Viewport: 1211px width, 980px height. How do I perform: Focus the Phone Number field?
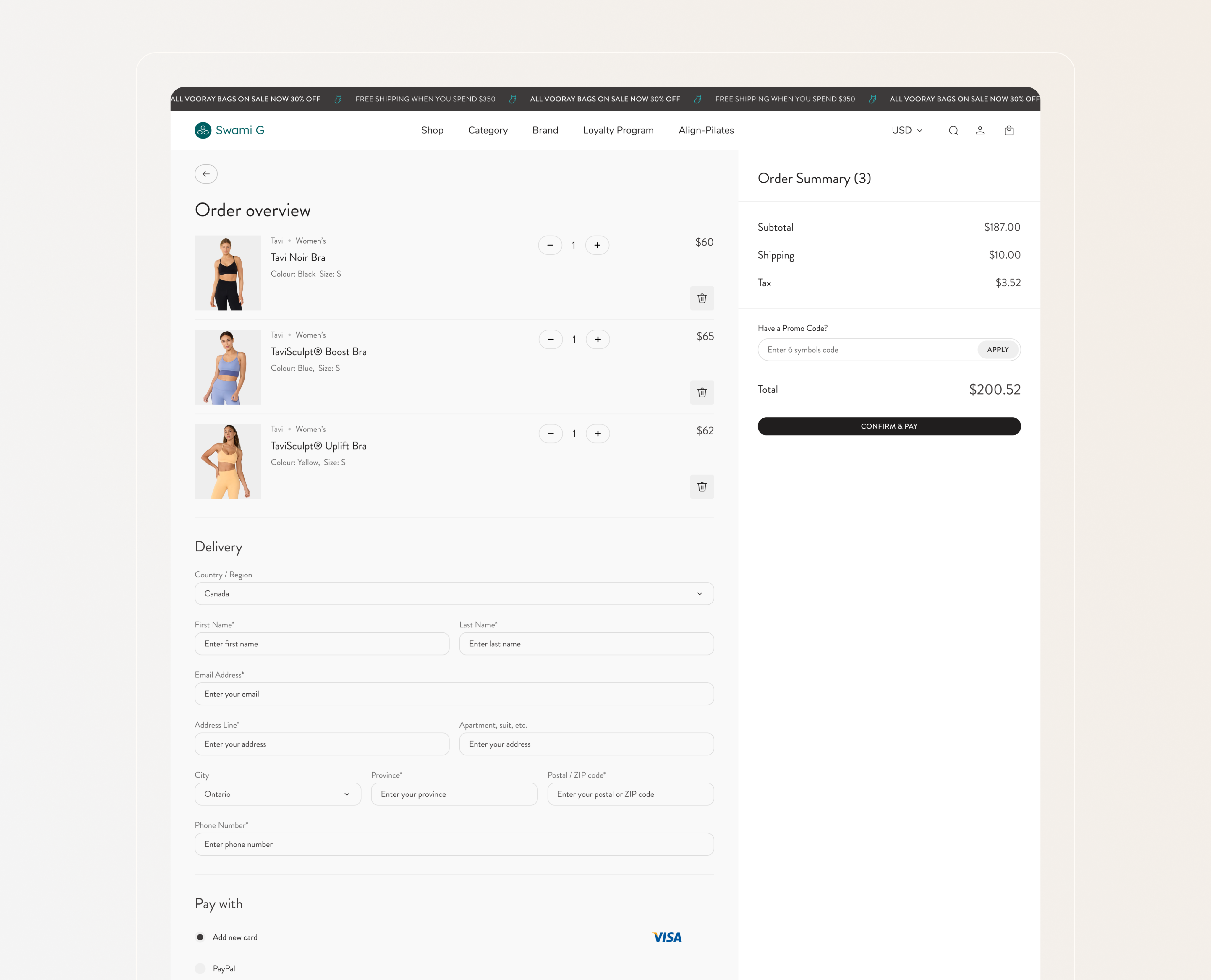coord(454,844)
